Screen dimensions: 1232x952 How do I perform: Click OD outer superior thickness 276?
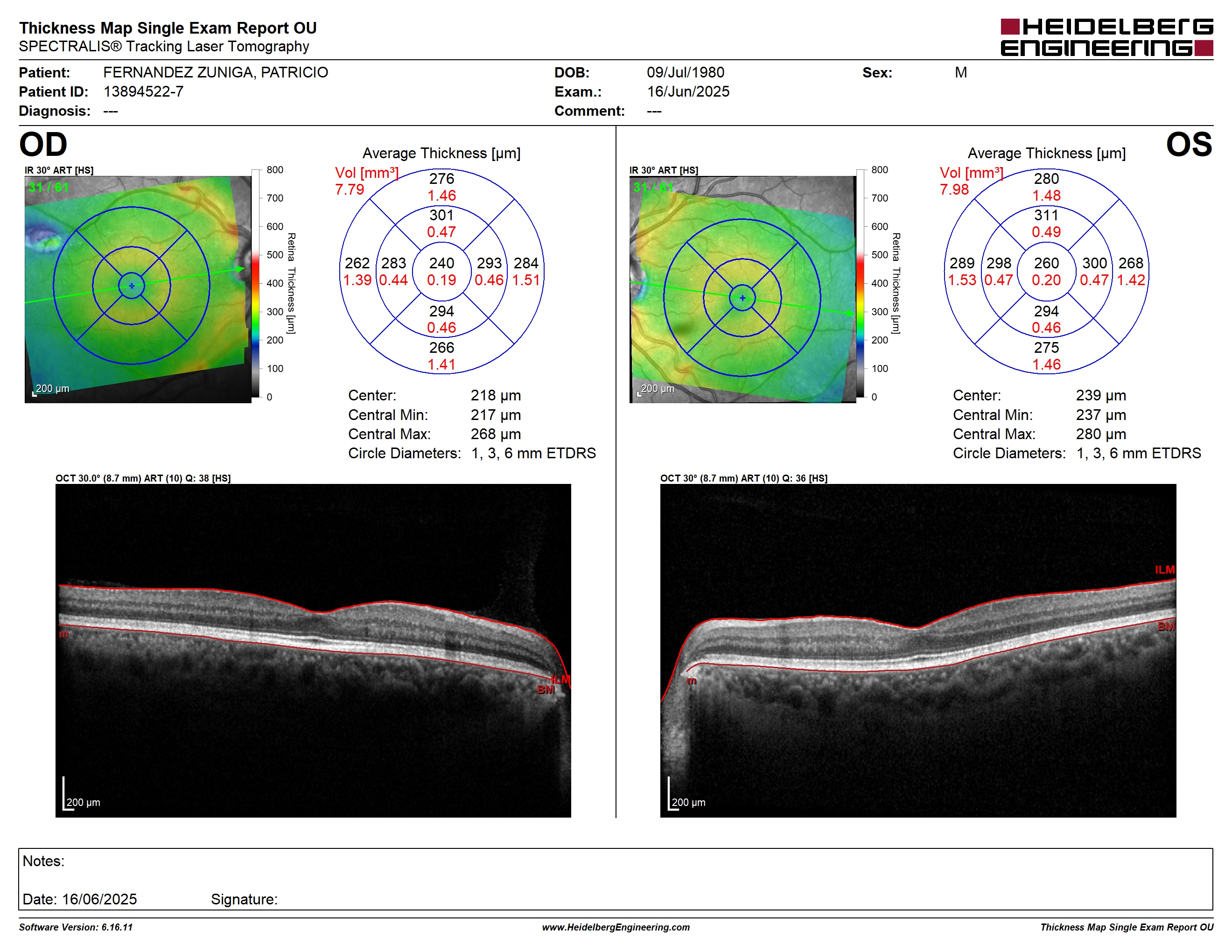point(441,179)
